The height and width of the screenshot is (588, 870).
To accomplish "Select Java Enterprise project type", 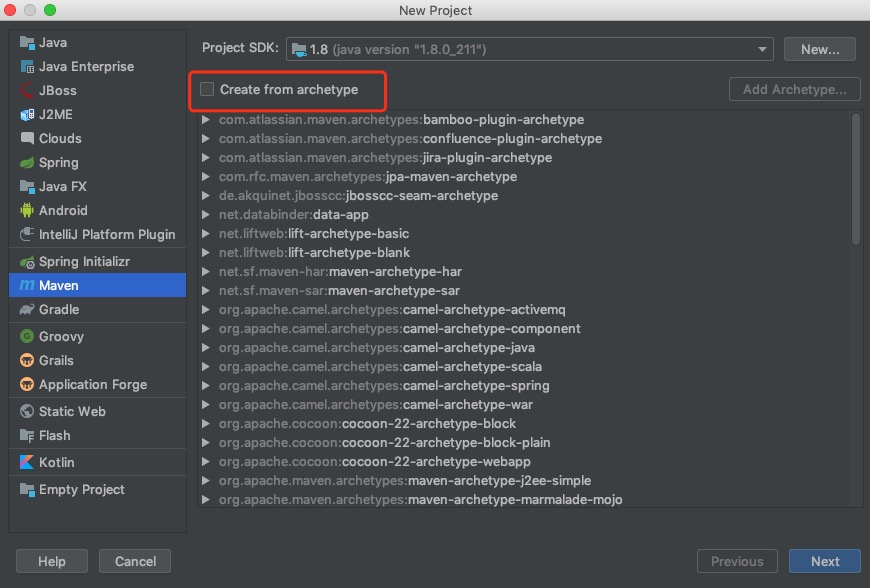I will [86, 67].
